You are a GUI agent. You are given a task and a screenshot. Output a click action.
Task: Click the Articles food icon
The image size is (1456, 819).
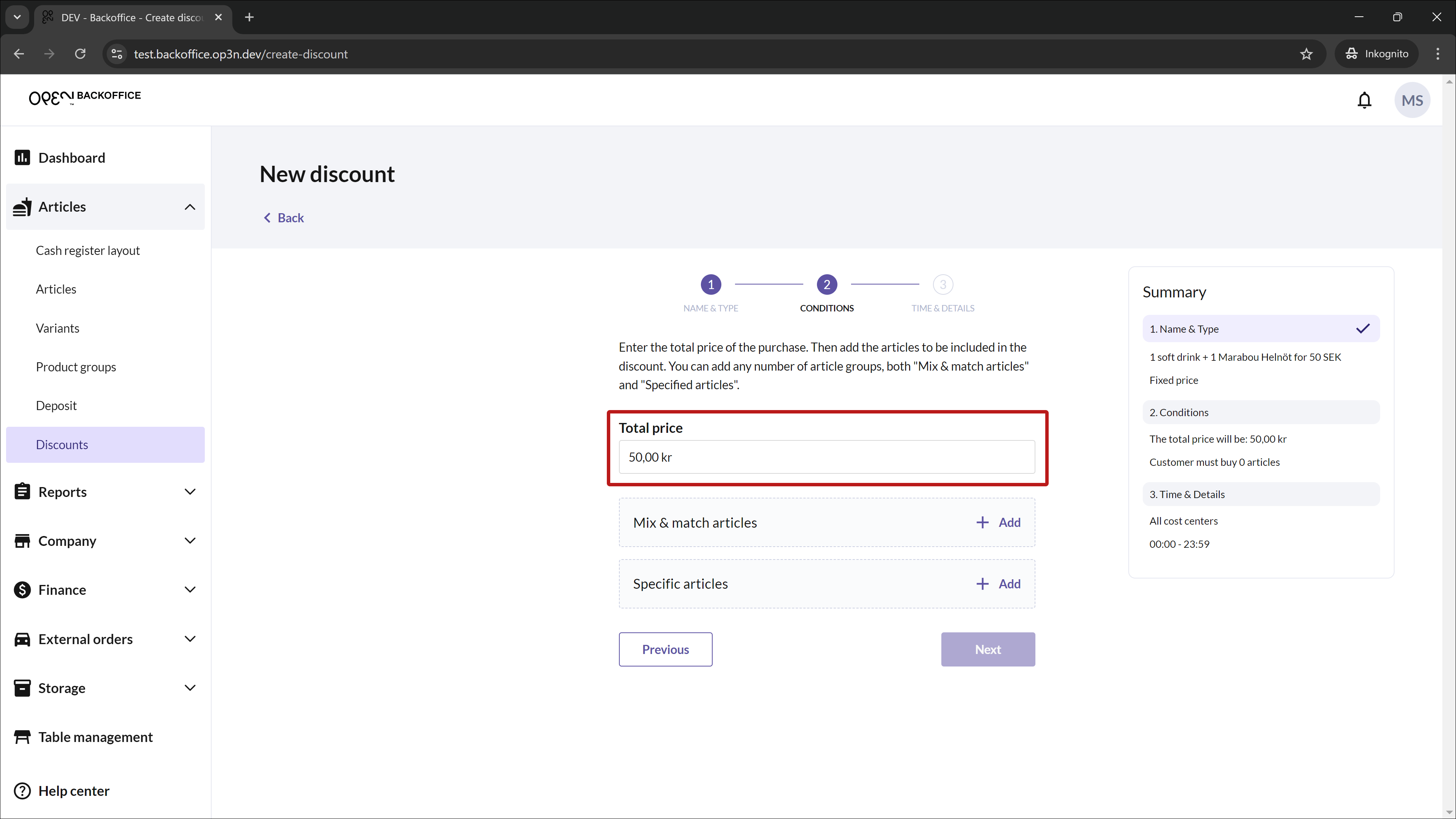tap(22, 207)
